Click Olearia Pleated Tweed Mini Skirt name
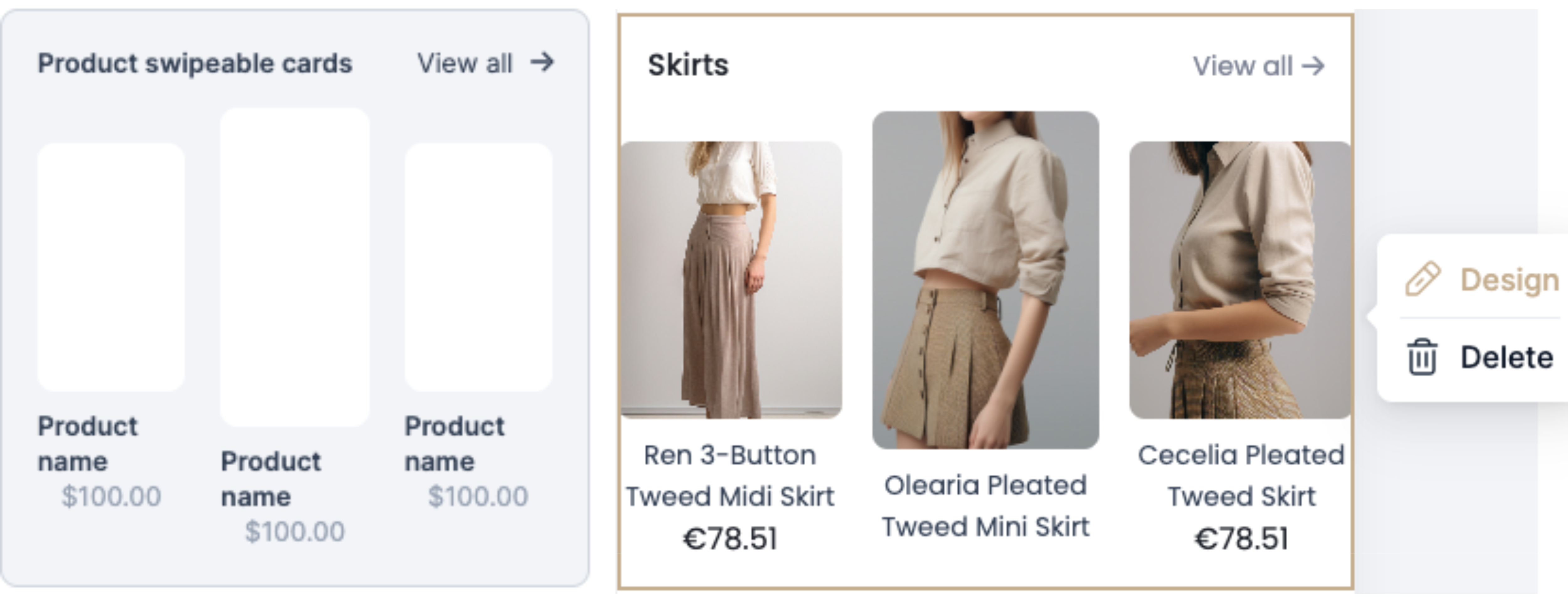 [x=985, y=506]
